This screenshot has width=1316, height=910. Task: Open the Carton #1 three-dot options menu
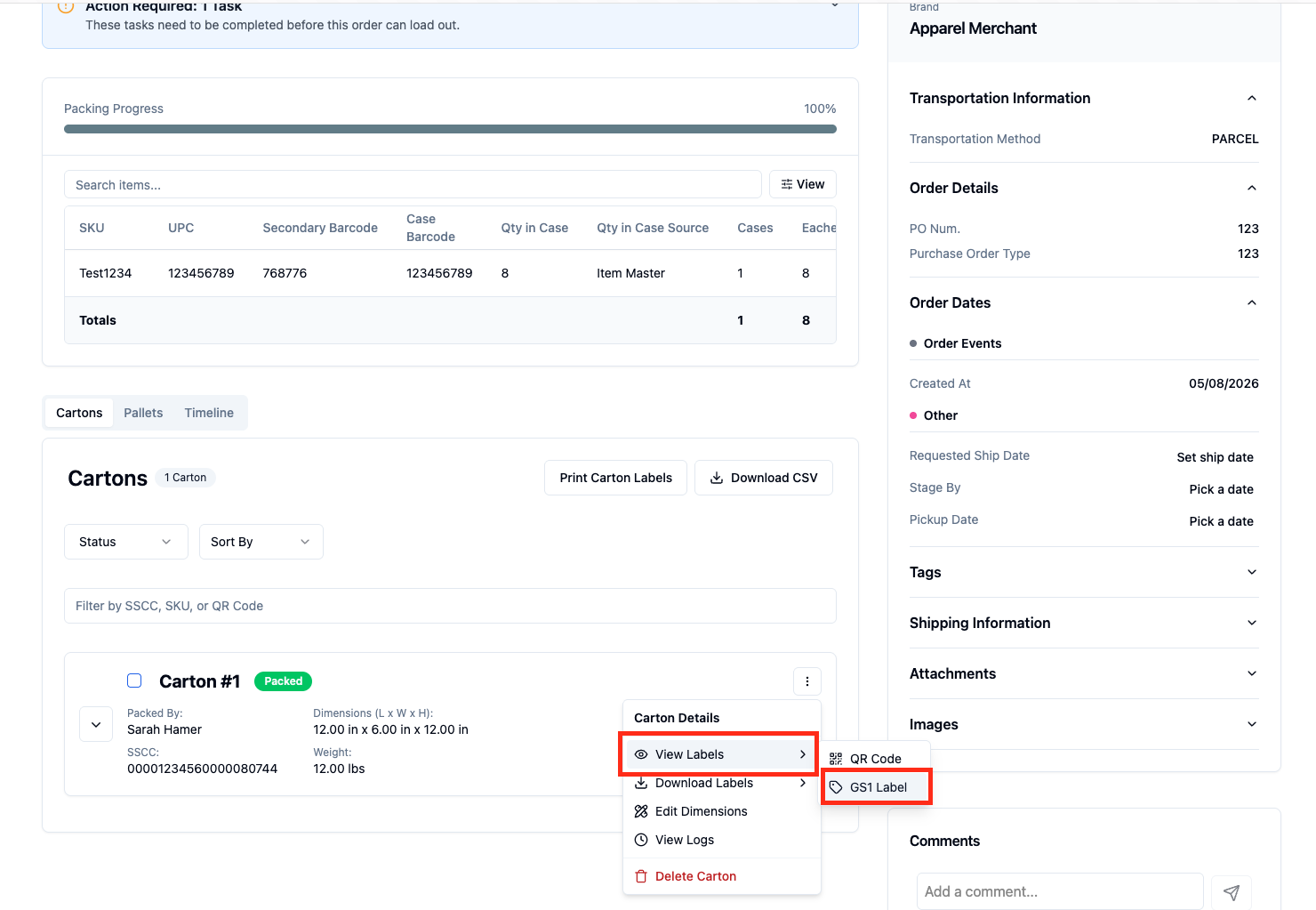pyautogui.click(x=807, y=681)
